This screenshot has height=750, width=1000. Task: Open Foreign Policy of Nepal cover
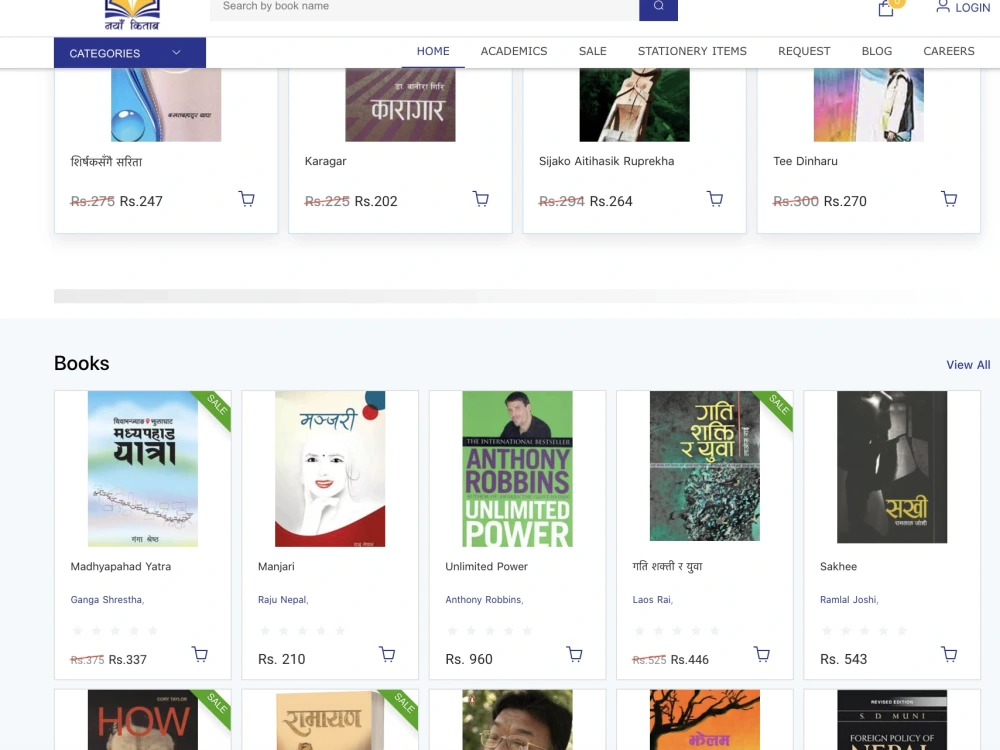[x=892, y=719]
